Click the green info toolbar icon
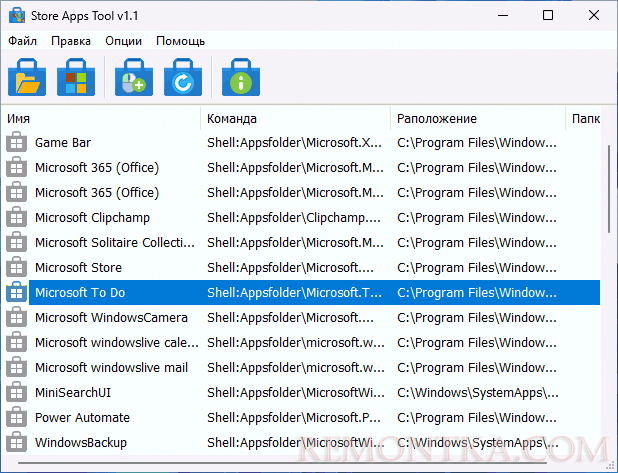618x473 pixels. pos(241,77)
